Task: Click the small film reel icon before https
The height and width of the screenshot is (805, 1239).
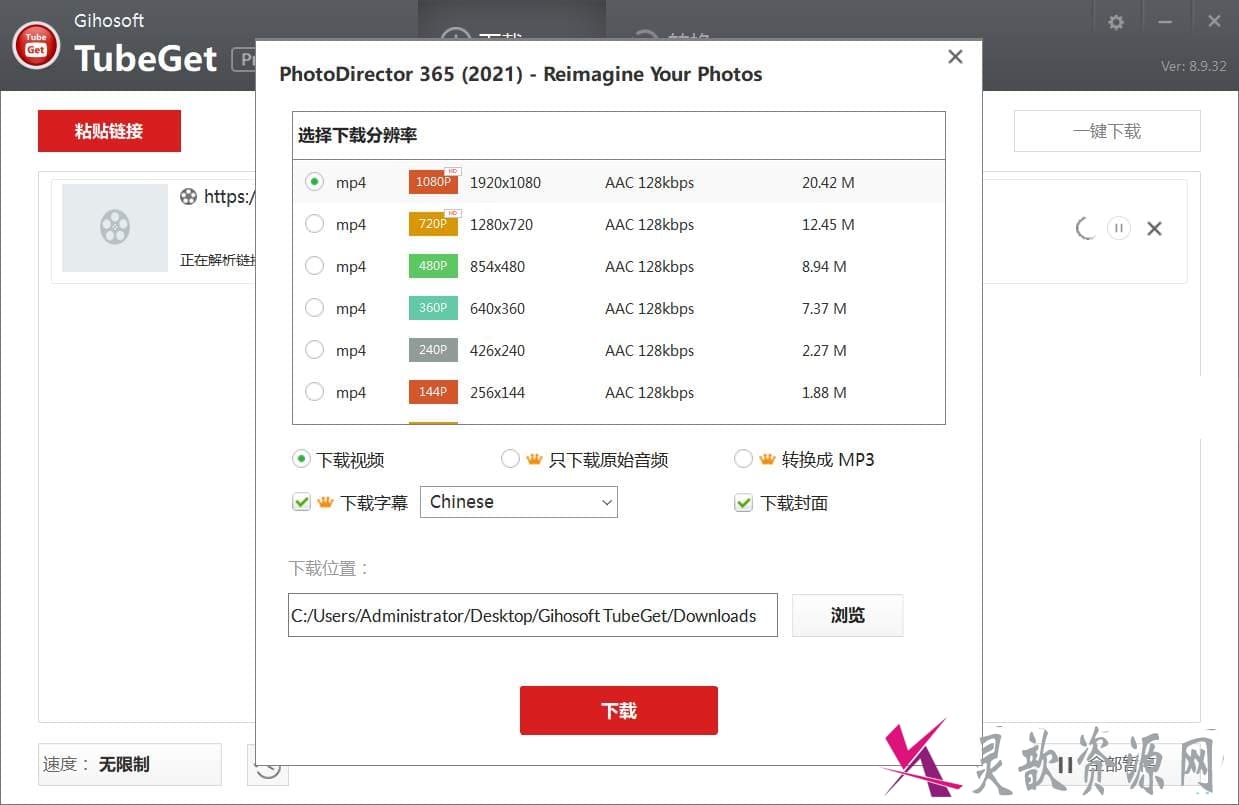Action: [188, 196]
